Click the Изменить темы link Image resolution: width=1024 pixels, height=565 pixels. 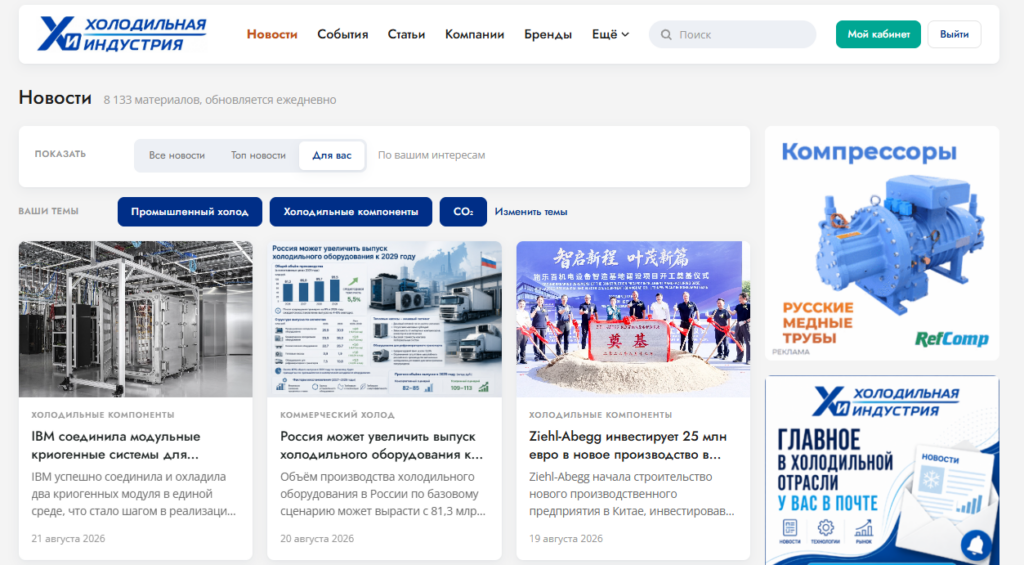pyautogui.click(x=531, y=212)
